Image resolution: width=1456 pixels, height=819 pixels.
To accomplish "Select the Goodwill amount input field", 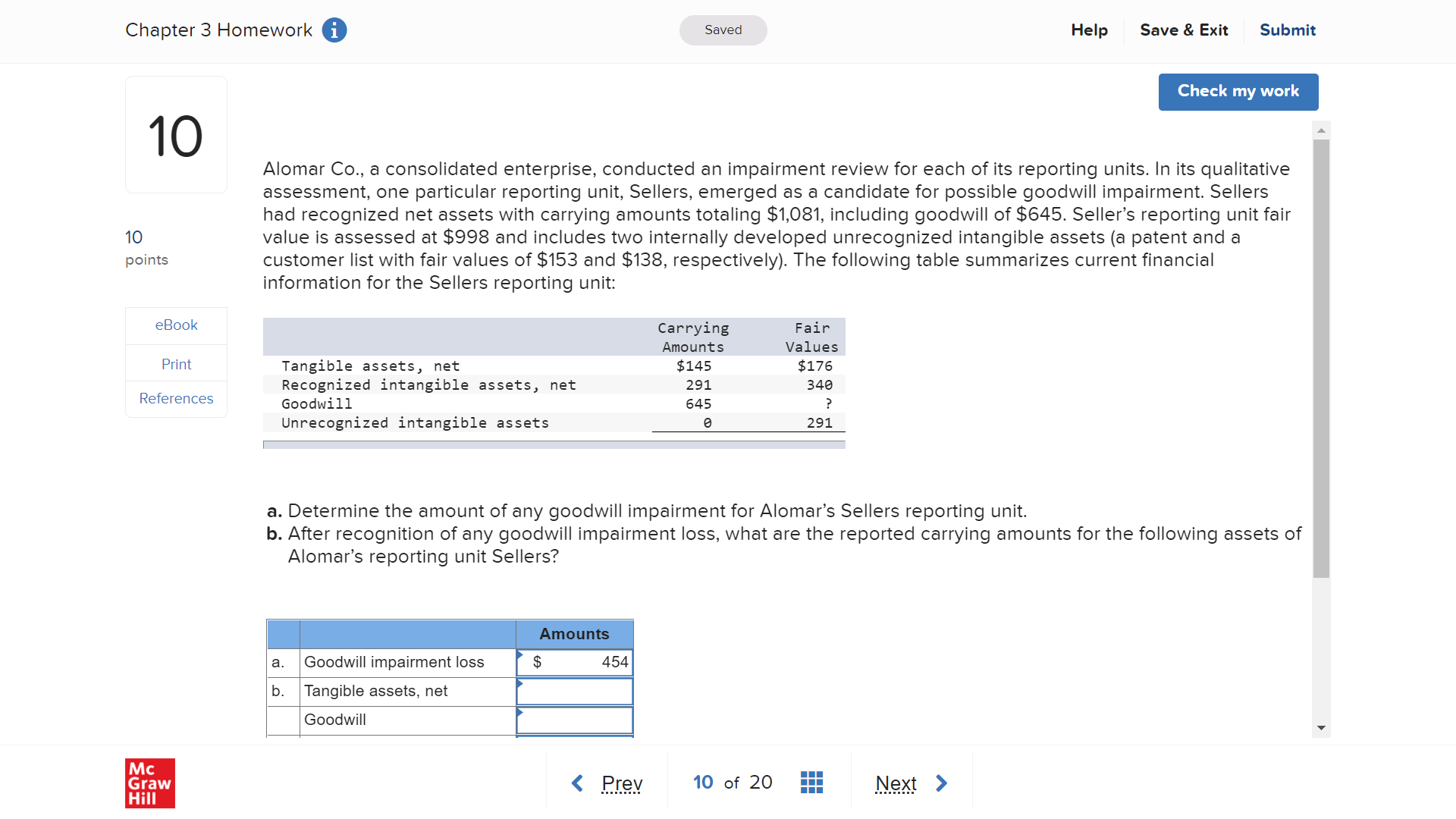I will coord(574,720).
